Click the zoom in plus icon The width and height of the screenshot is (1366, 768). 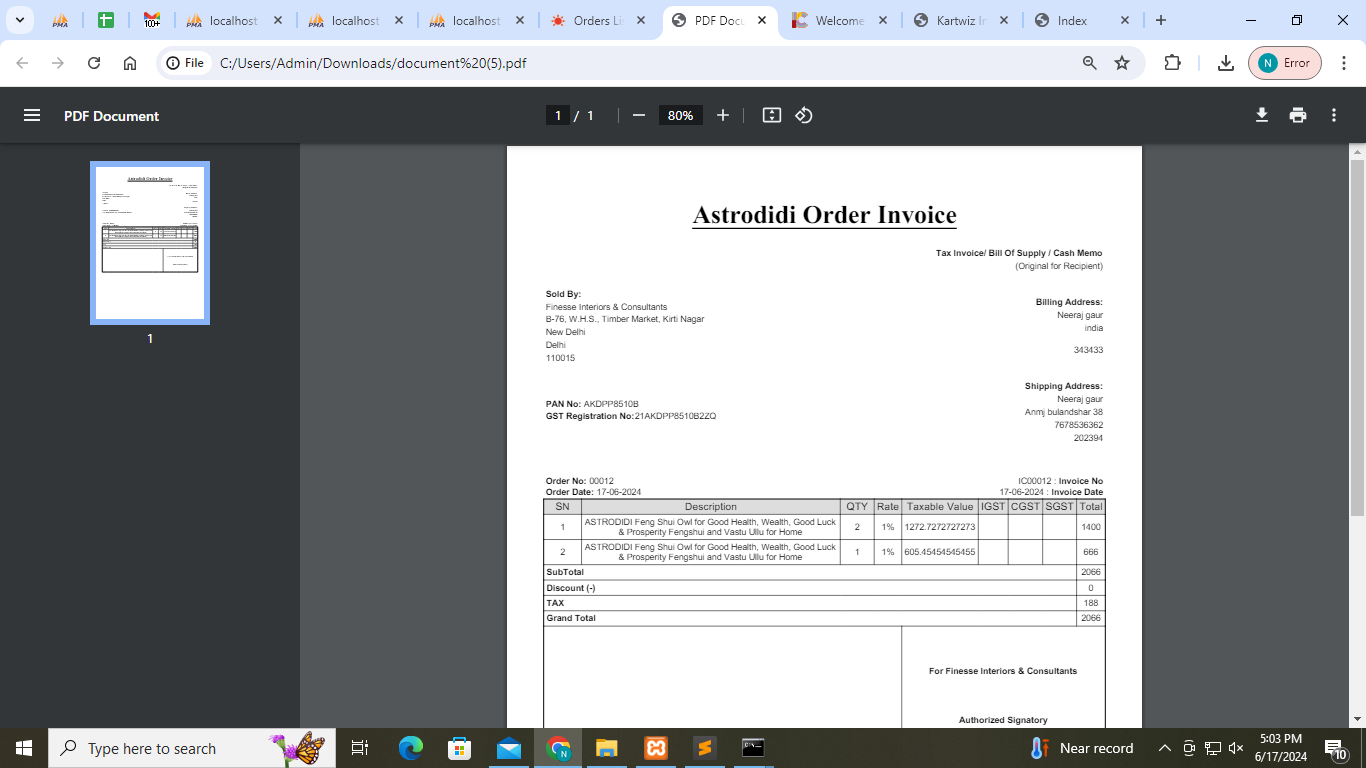(x=723, y=115)
